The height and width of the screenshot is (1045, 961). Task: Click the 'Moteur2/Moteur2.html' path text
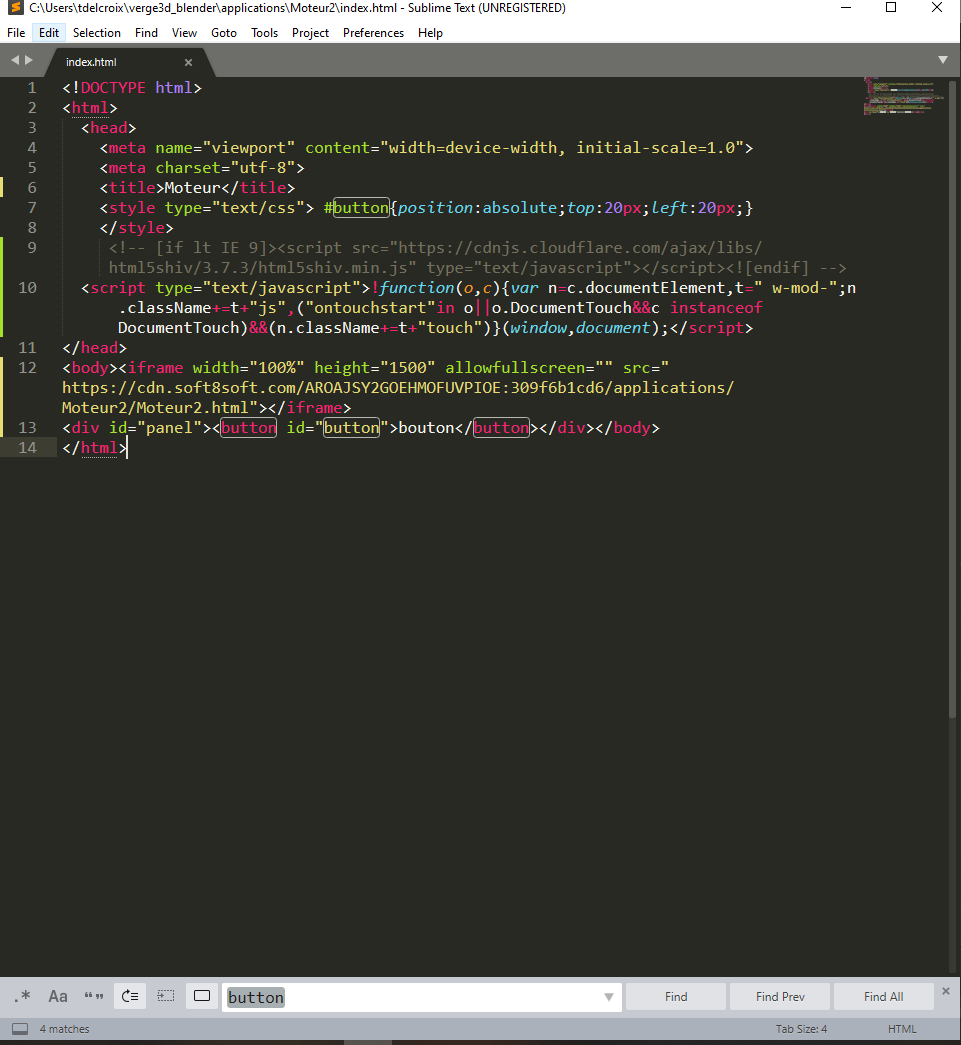(x=155, y=408)
